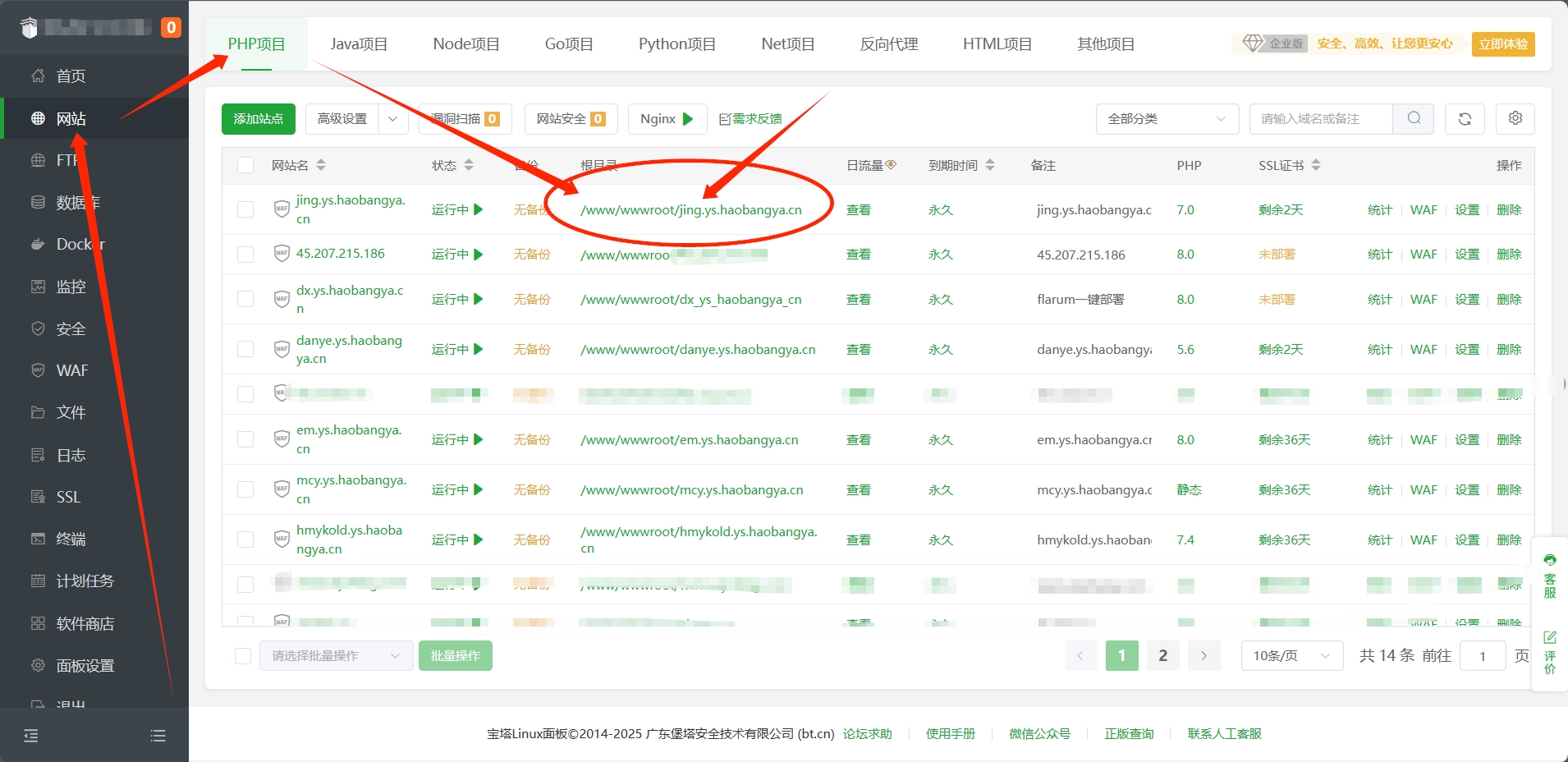Viewport: 1568px width, 762px height.
Task: Click the WAF shield icon for em.ys.haobangya.cn
Action: pyautogui.click(x=282, y=439)
